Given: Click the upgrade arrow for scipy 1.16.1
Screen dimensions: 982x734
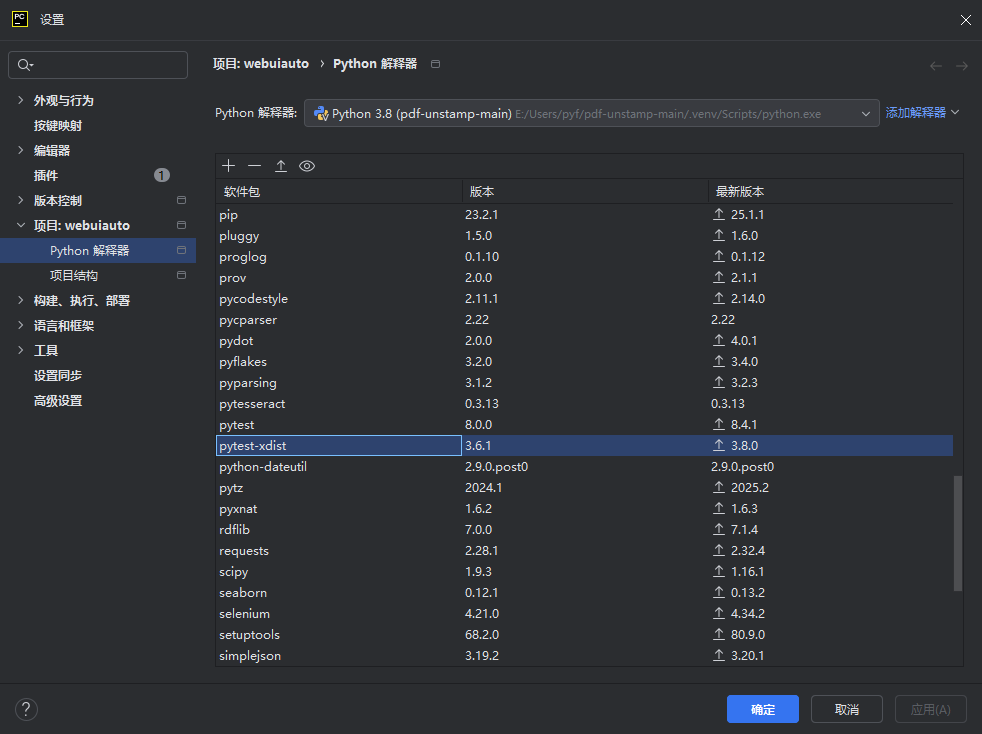Looking at the screenshot, I should click(718, 572).
